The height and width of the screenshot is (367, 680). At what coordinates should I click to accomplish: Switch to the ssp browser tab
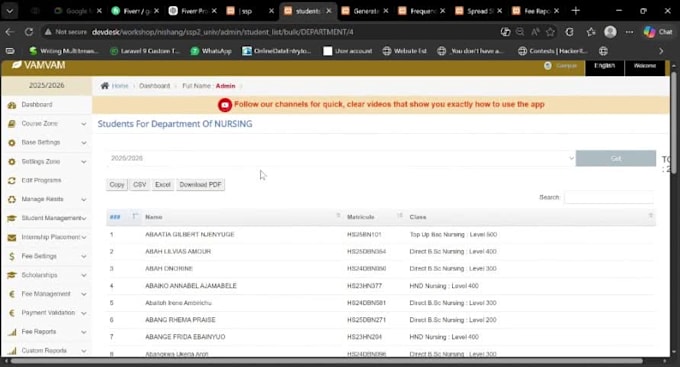coord(250,11)
